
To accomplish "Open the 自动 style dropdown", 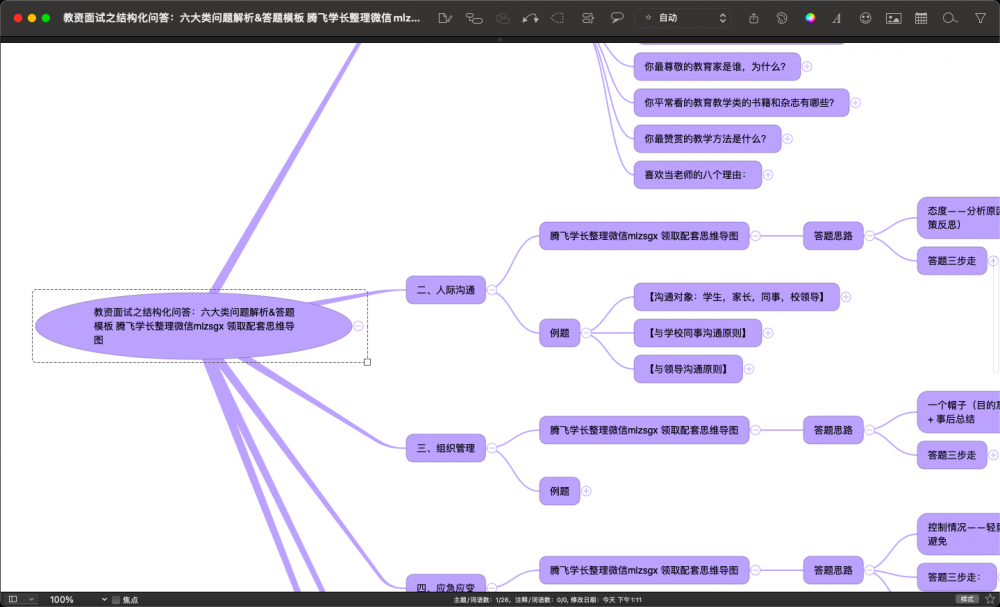I will click(x=685, y=18).
